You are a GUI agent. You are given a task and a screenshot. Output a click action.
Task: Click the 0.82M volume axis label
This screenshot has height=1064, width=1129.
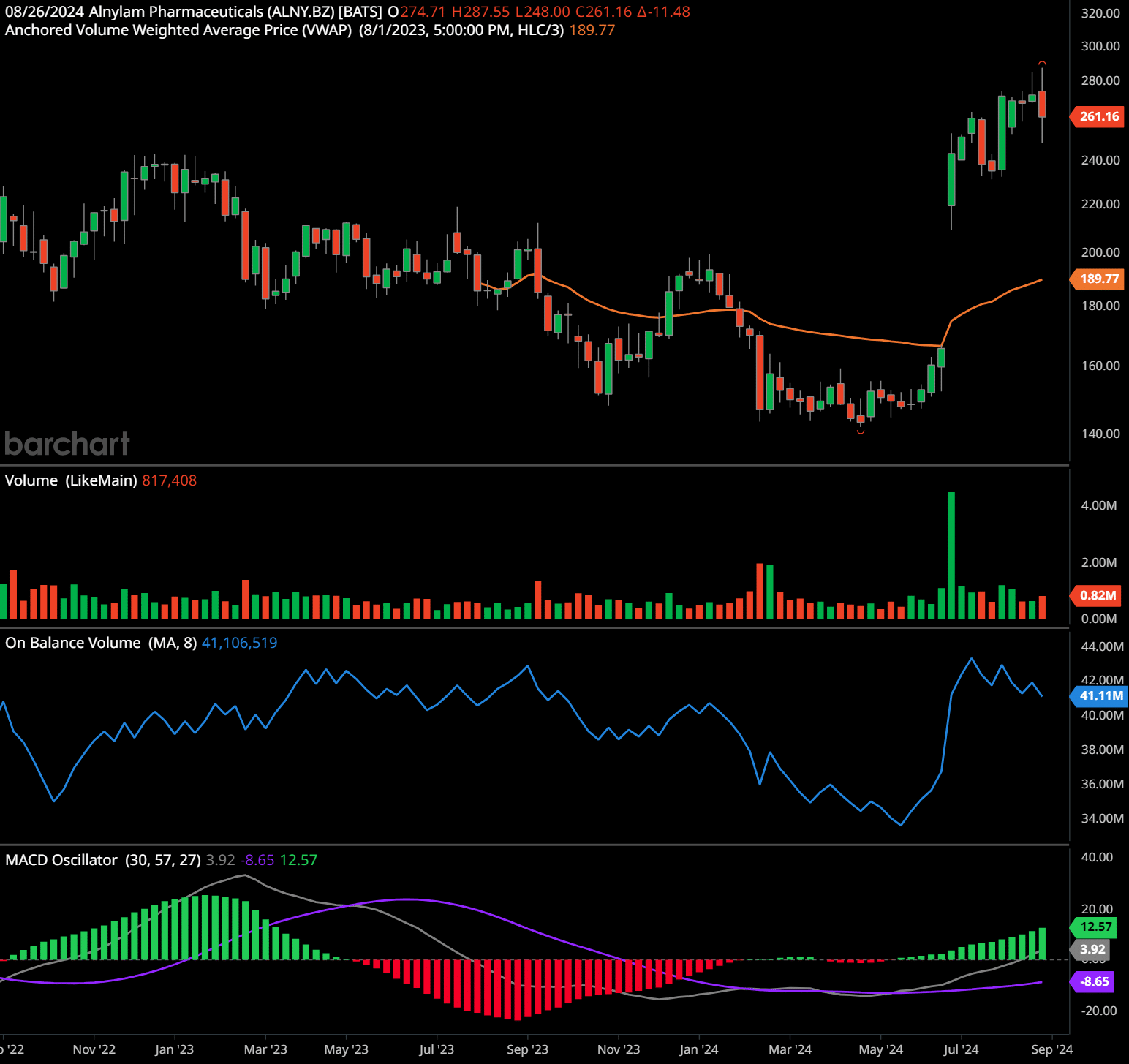click(x=1095, y=595)
